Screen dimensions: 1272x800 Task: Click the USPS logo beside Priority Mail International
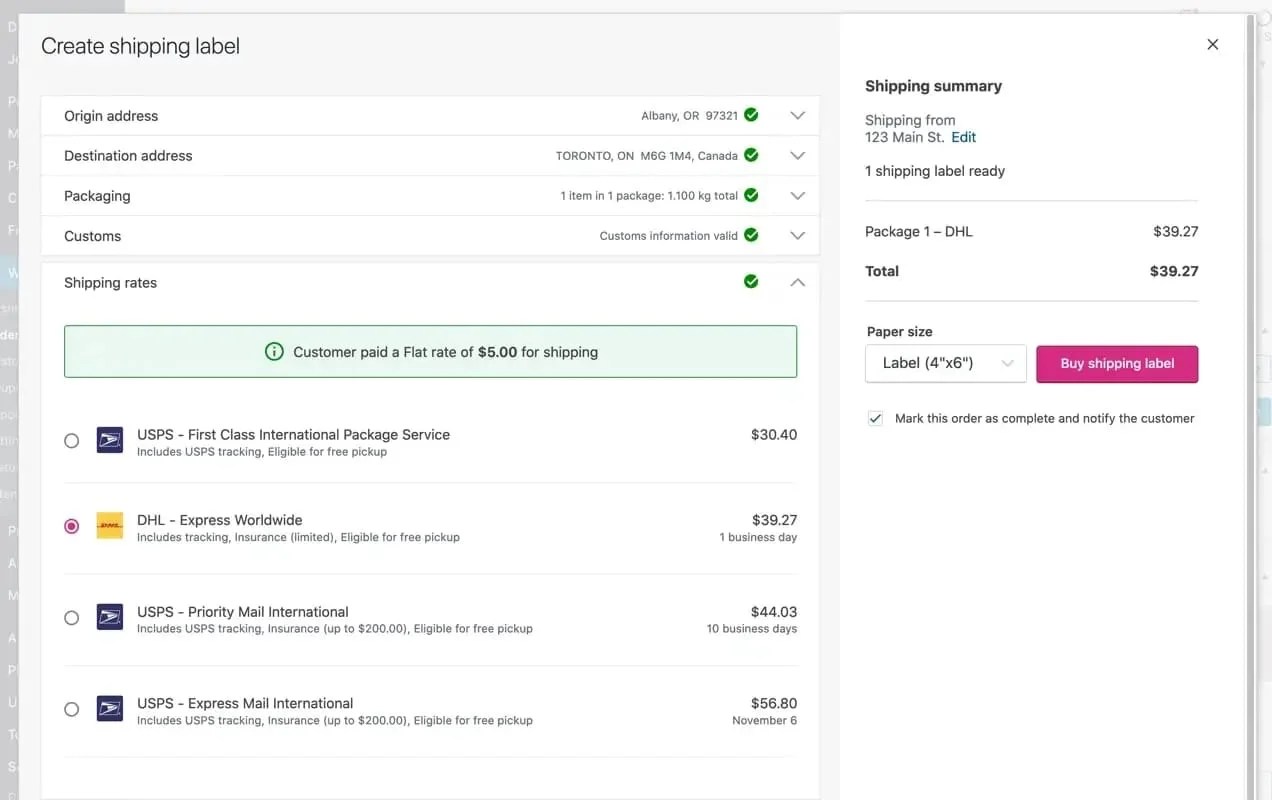[x=109, y=617]
